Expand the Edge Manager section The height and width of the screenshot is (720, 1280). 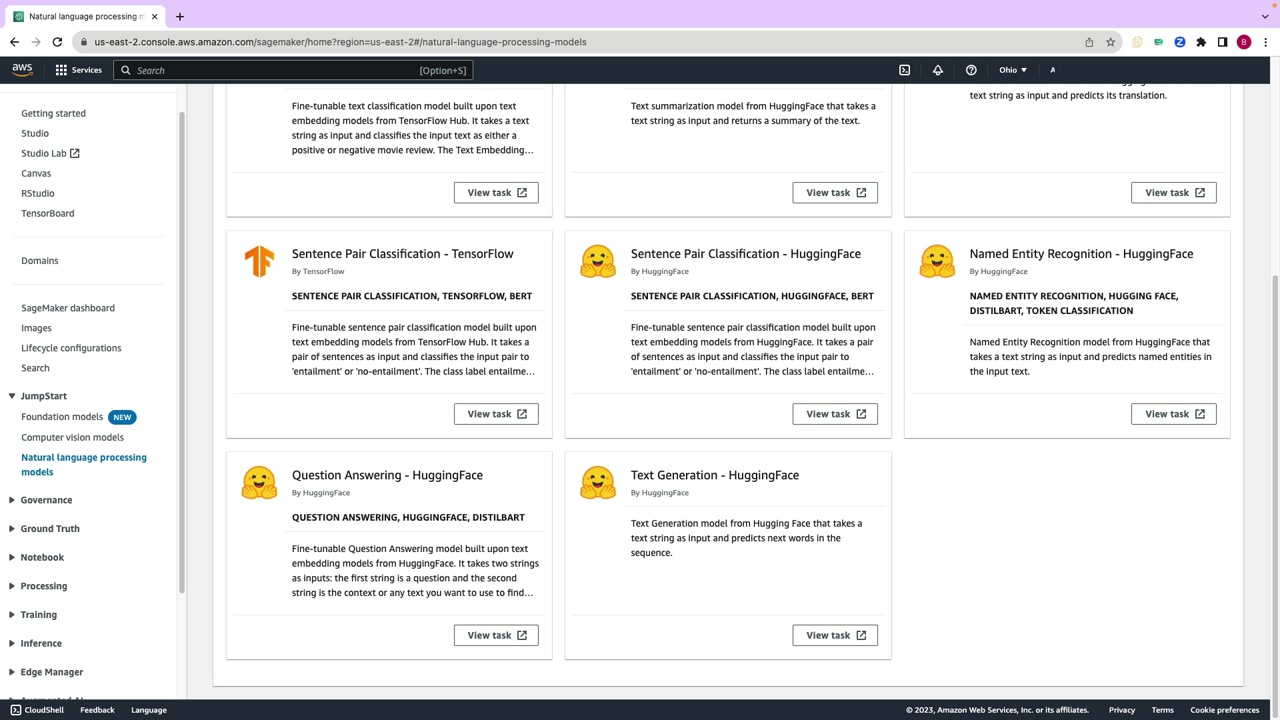pos(12,672)
